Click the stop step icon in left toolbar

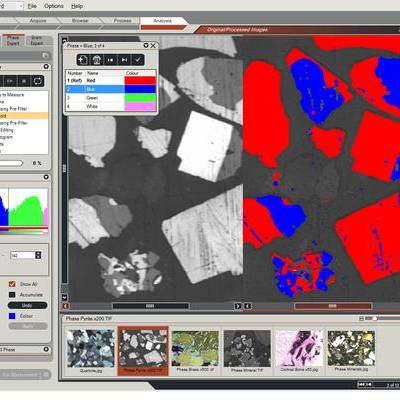[24, 81]
